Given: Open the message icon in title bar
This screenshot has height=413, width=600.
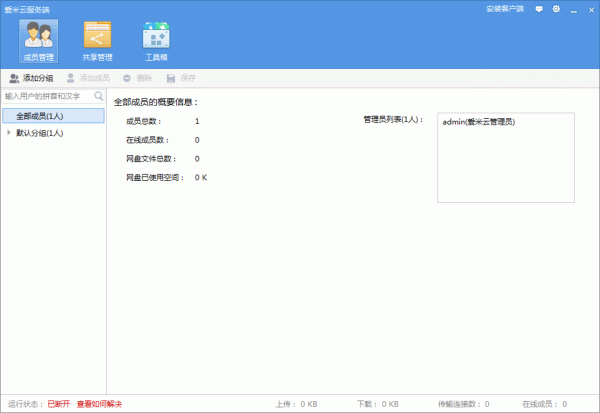Looking at the screenshot, I should 540,8.
